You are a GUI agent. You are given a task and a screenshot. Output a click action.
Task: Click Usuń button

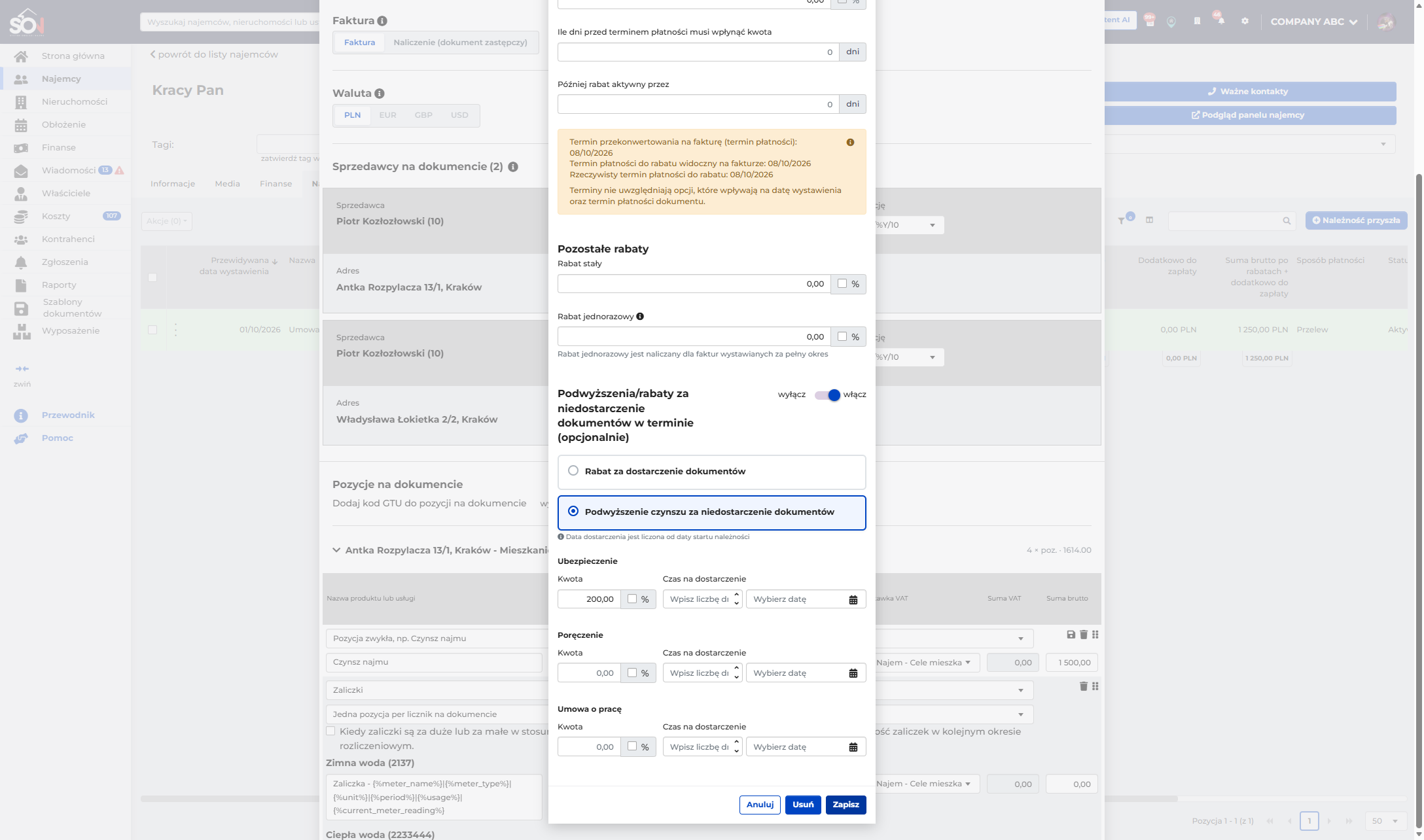pos(803,805)
